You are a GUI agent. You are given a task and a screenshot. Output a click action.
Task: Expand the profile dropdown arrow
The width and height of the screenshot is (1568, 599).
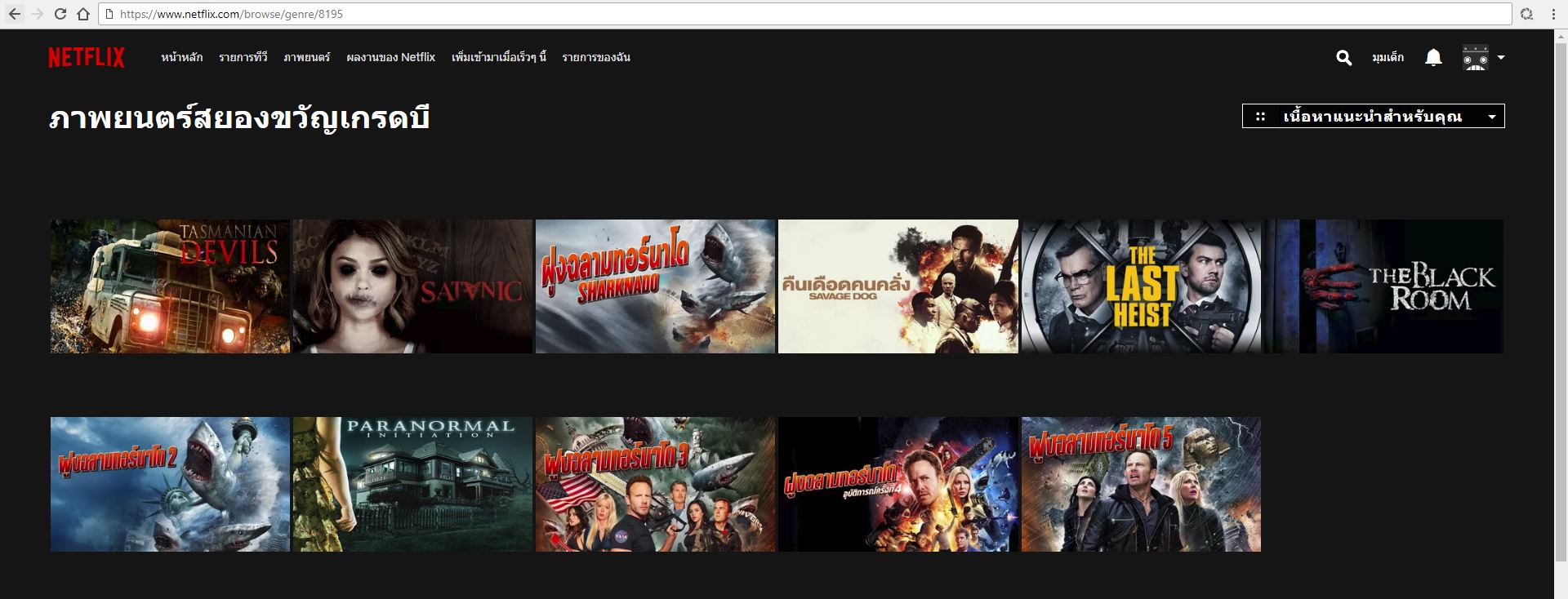[x=1501, y=58]
